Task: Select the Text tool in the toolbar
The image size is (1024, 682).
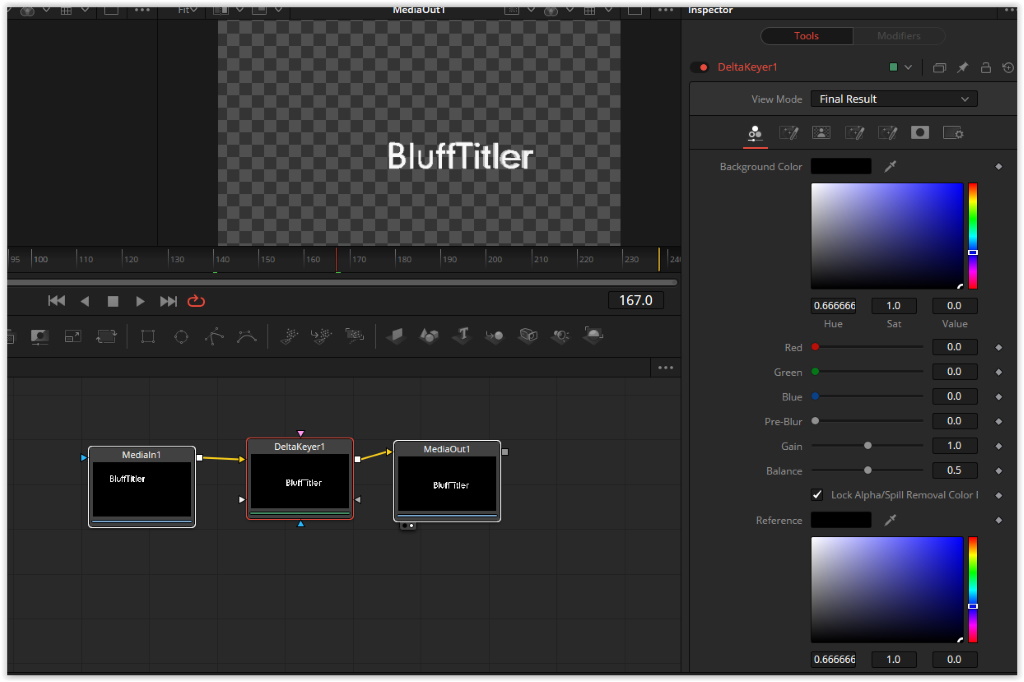Action: tap(462, 336)
